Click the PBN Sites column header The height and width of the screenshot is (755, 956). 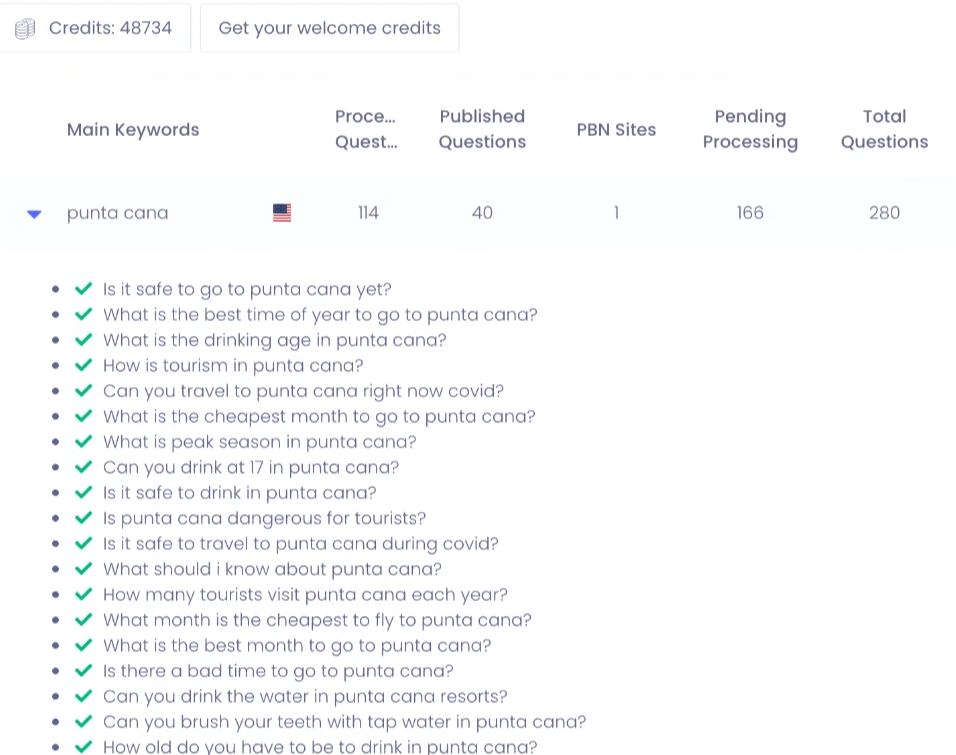[x=616, y=130]
